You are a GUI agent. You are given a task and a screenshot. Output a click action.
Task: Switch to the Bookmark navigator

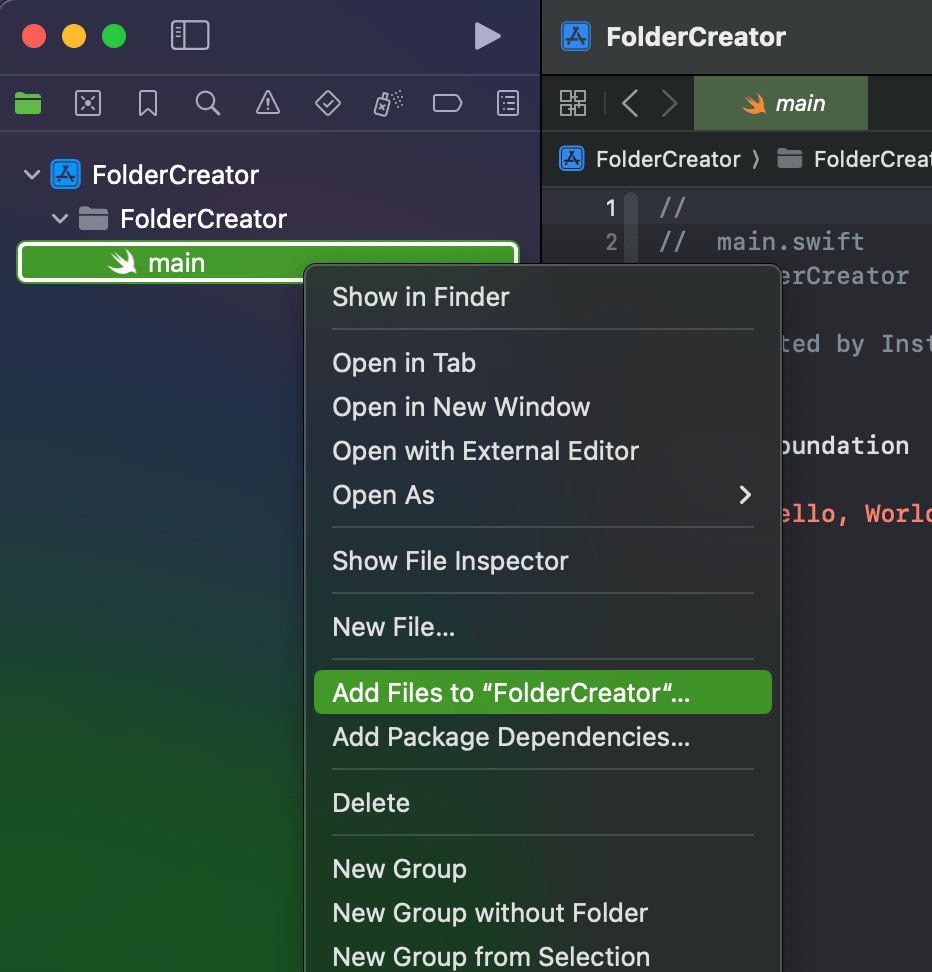[x=148, y=103]
